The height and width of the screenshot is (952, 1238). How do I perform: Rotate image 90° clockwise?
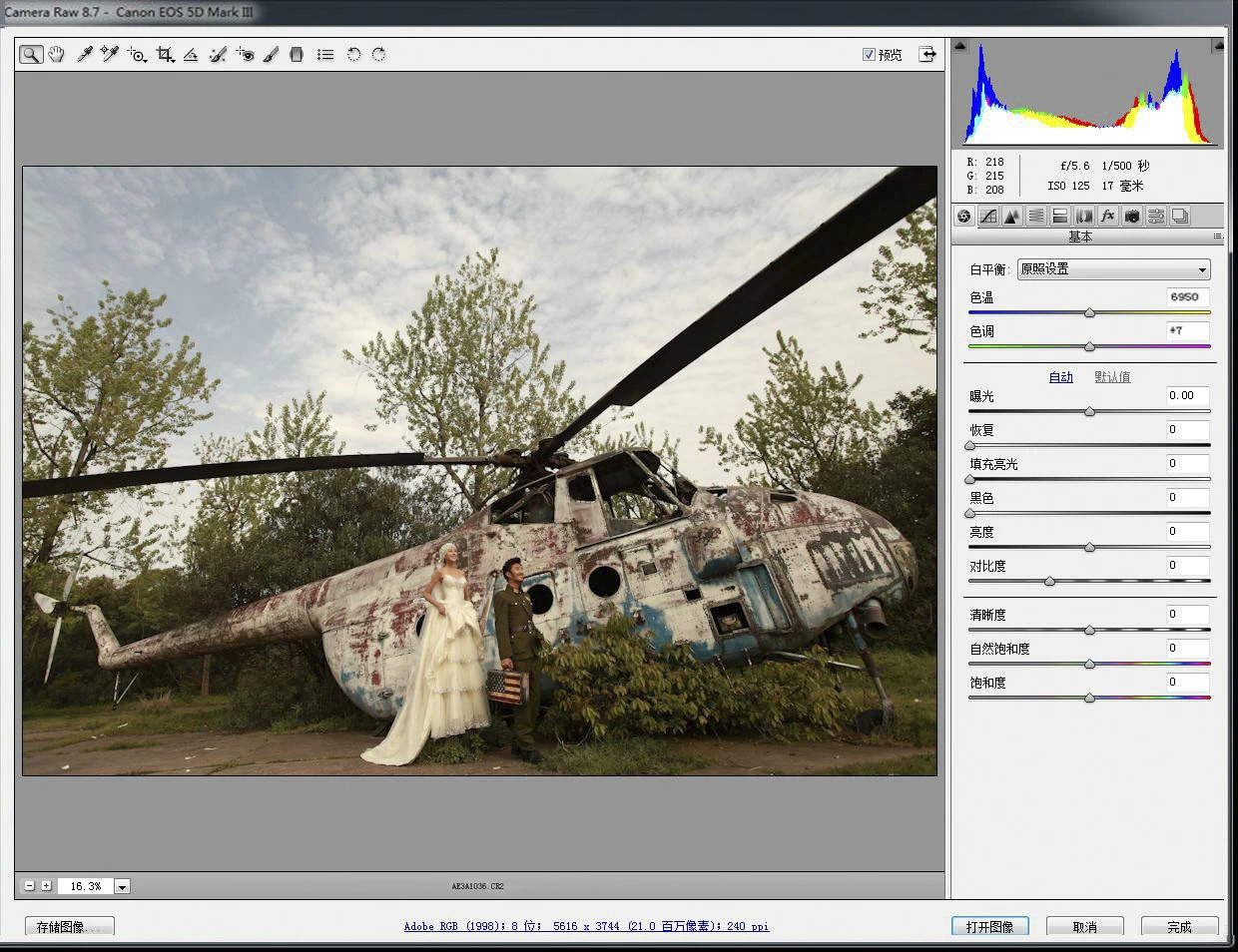pyautogui.click(x=378, y=55)
